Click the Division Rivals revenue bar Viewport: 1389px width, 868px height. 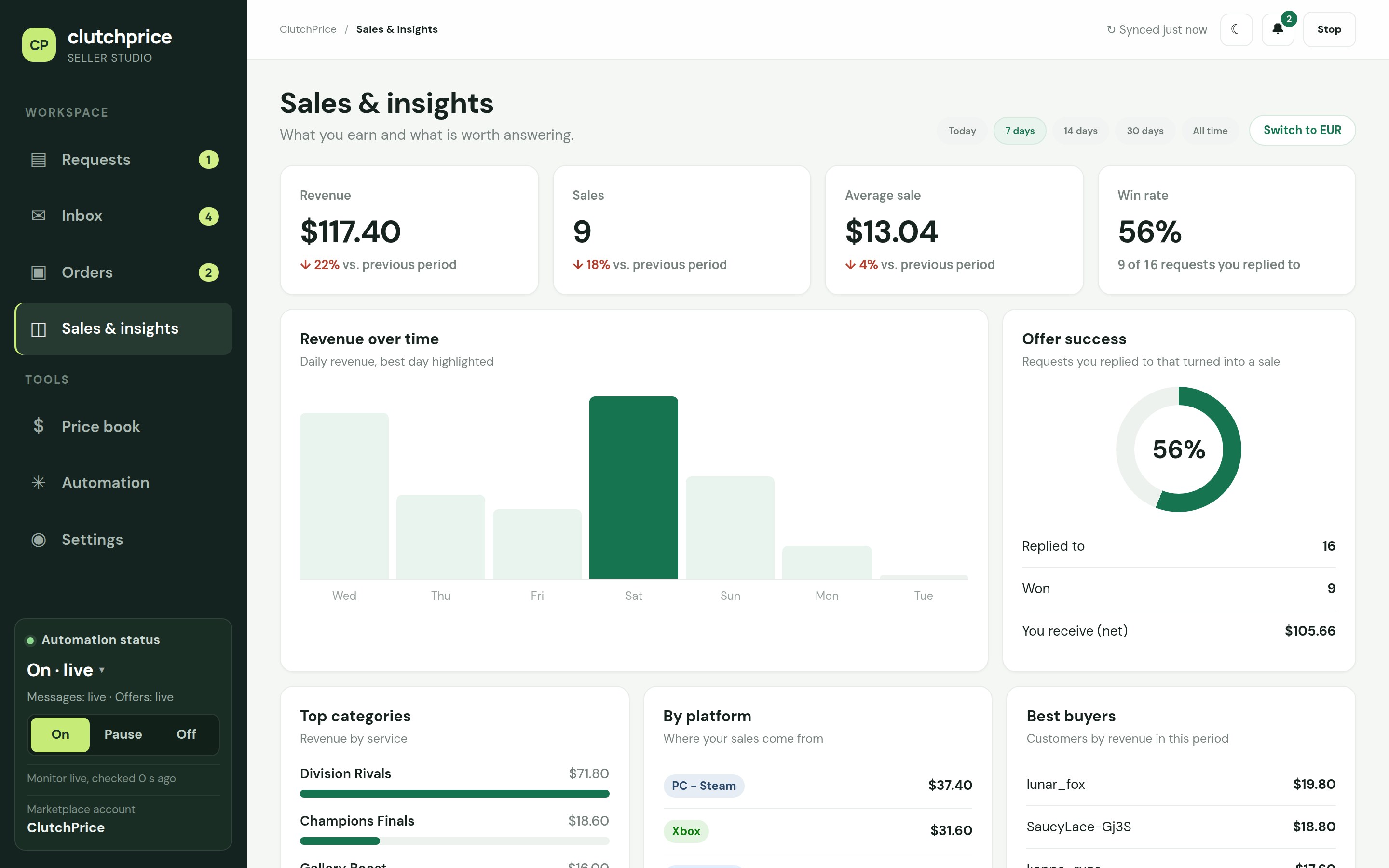454,793
